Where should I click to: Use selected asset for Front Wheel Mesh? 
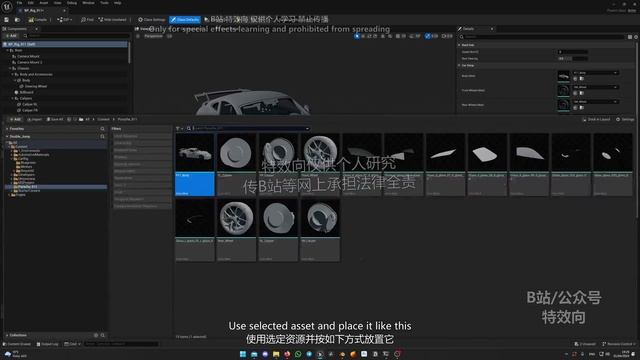(x=575, y=93)
